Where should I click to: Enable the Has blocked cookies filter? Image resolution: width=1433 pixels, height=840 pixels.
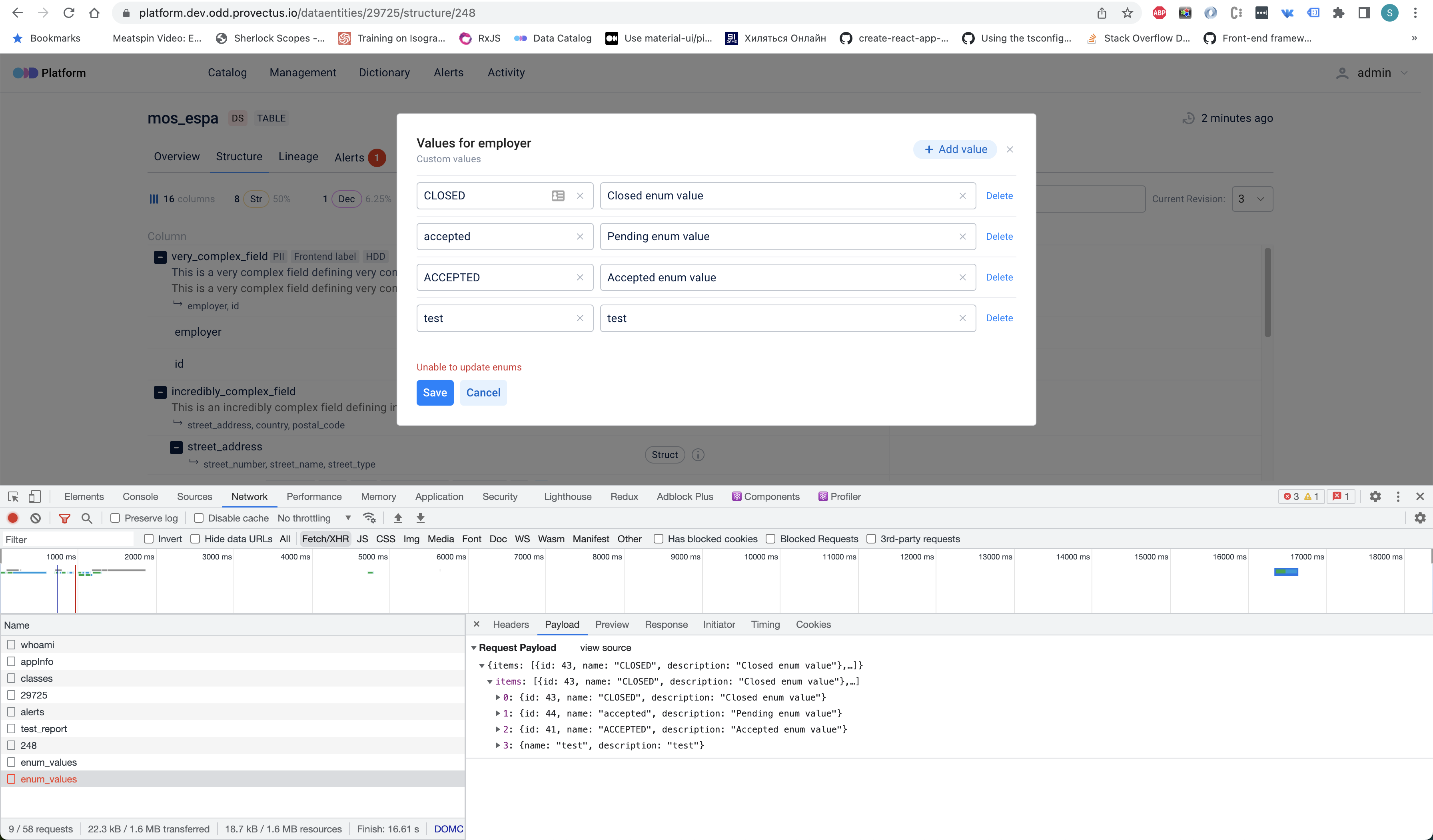(x=659, y=539)
